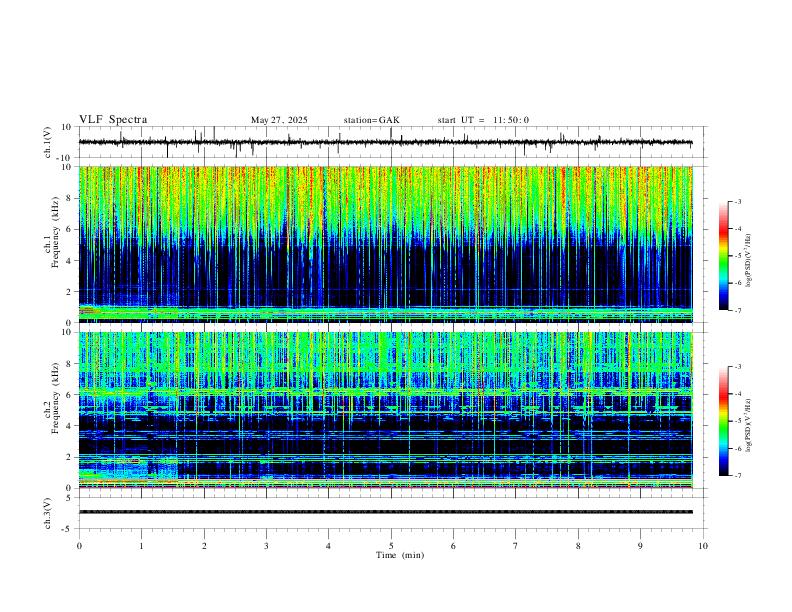792x612 pixels.
Task: Click the "VLF Spectra" plot title
Action: coord(113,120)
